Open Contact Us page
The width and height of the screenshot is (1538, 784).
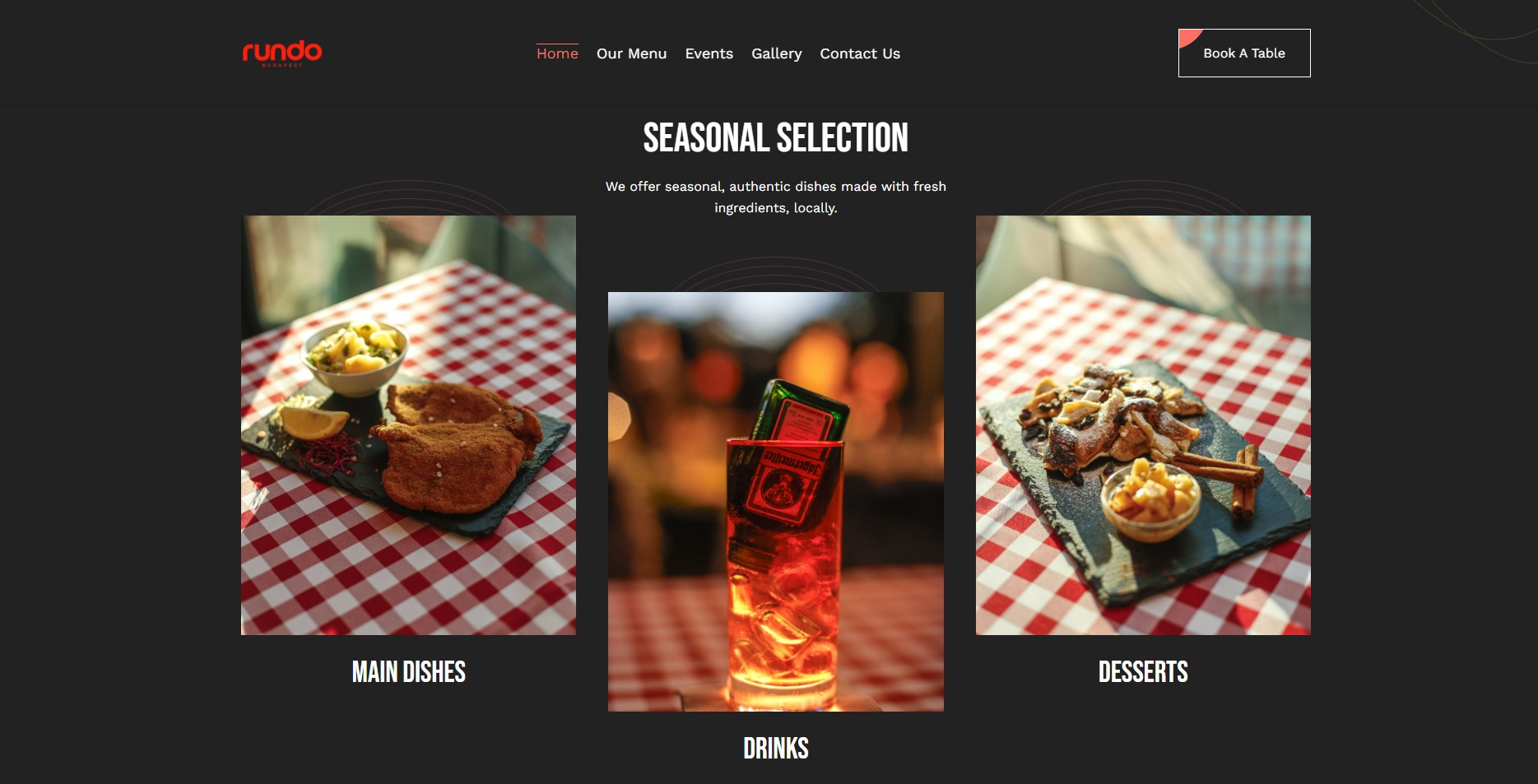(x=860, y=53)
